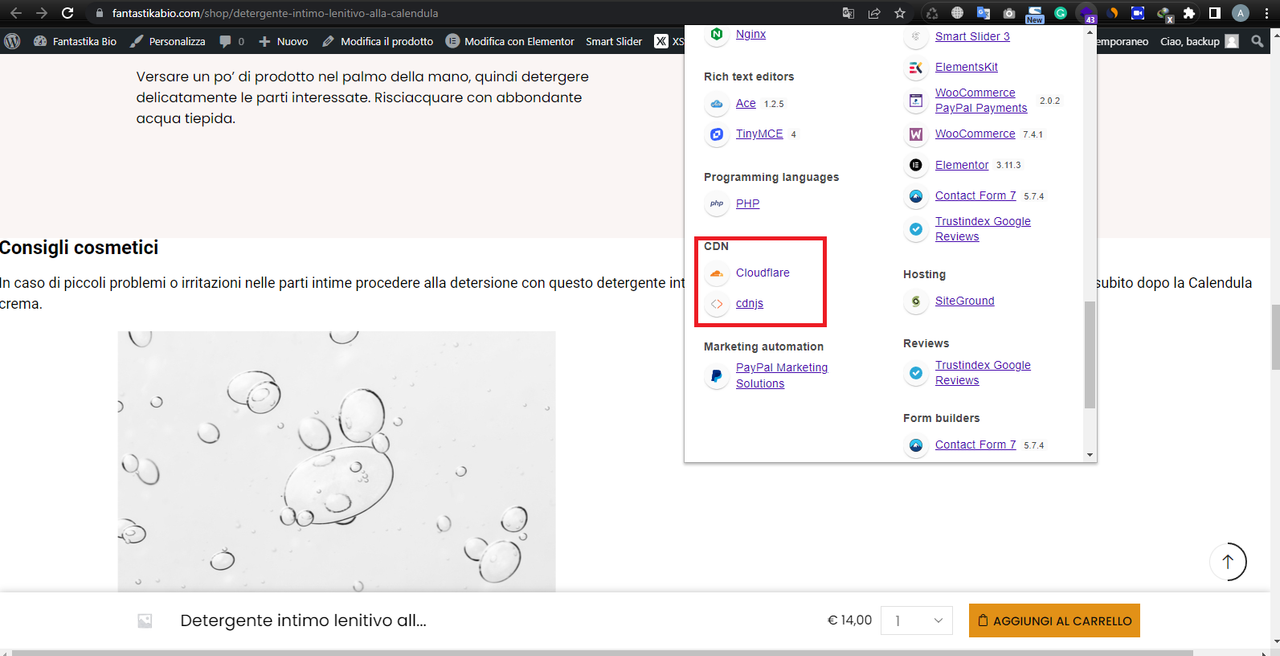This screenshot has width=1280, height=656.
Task: Open the Cloudflare CDN link
Action: [763, 273]
